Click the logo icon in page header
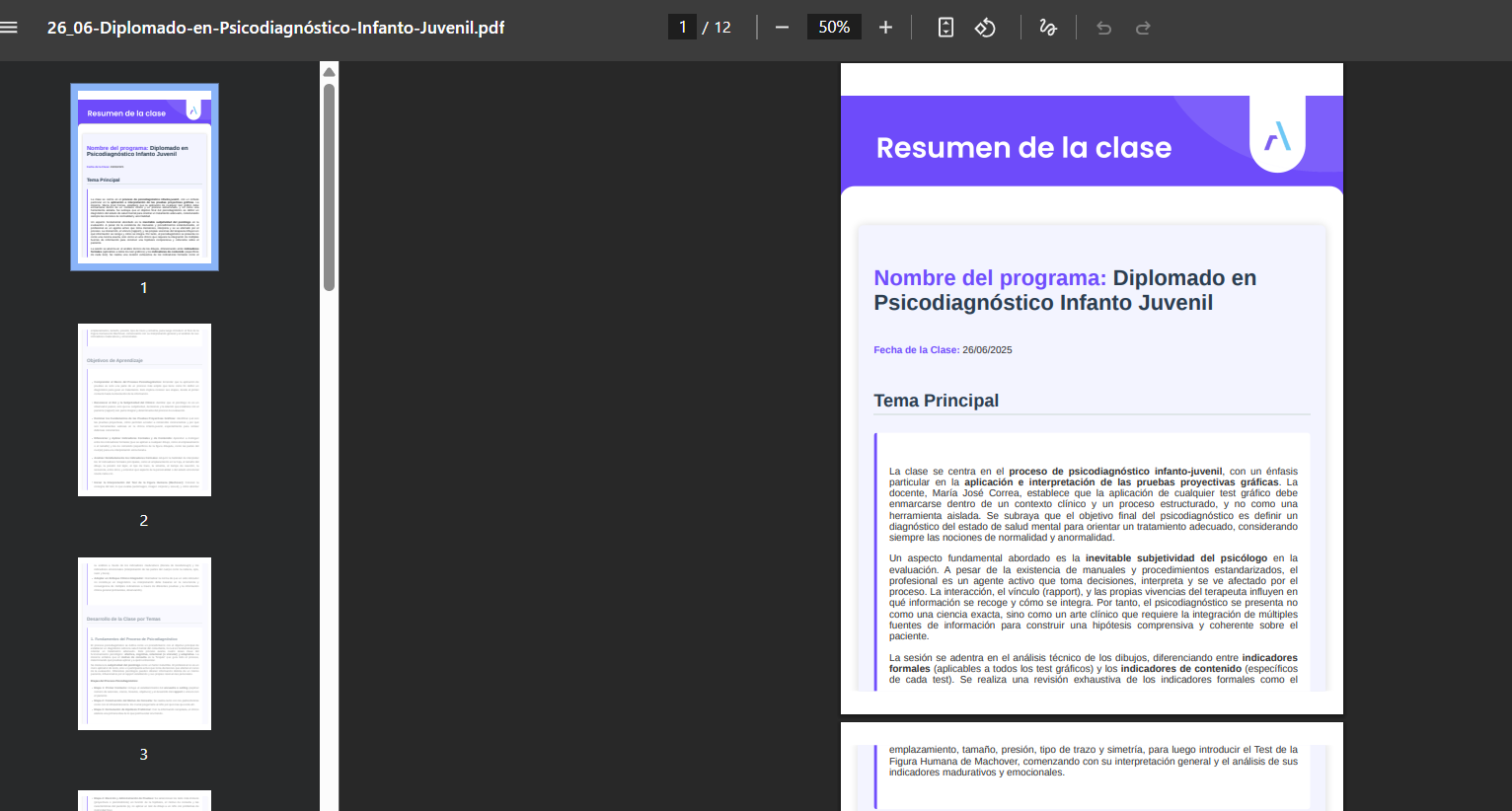Image resolution: width=1512 pixels, height=811 pixels. click(1277, 136)
